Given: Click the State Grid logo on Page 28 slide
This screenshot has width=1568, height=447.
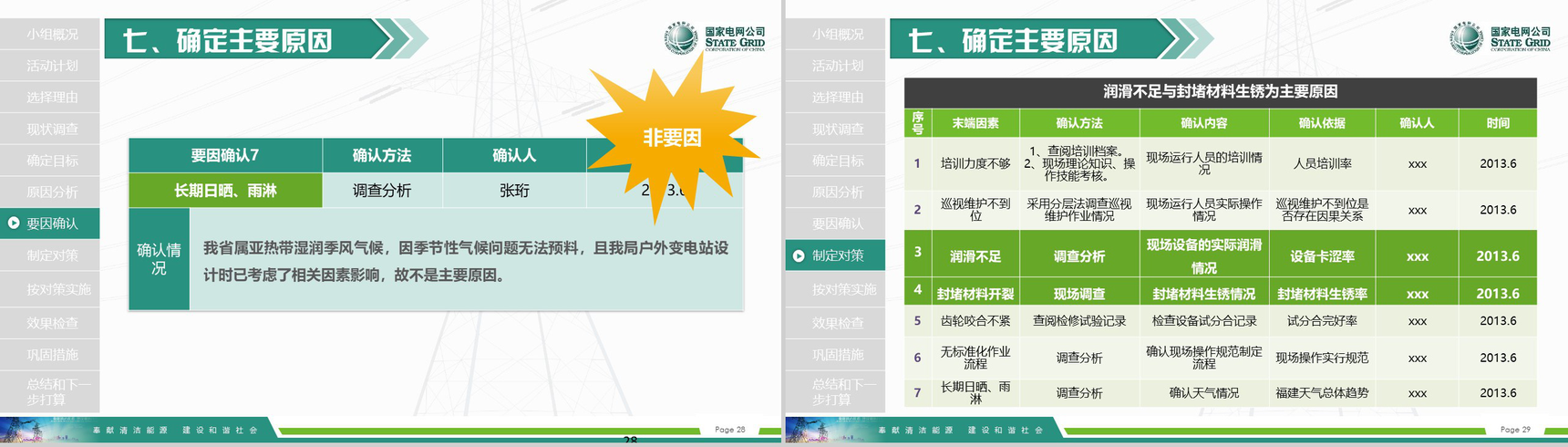Looking at the screenshot, I should pyautogui.click(x=715, y=38).
